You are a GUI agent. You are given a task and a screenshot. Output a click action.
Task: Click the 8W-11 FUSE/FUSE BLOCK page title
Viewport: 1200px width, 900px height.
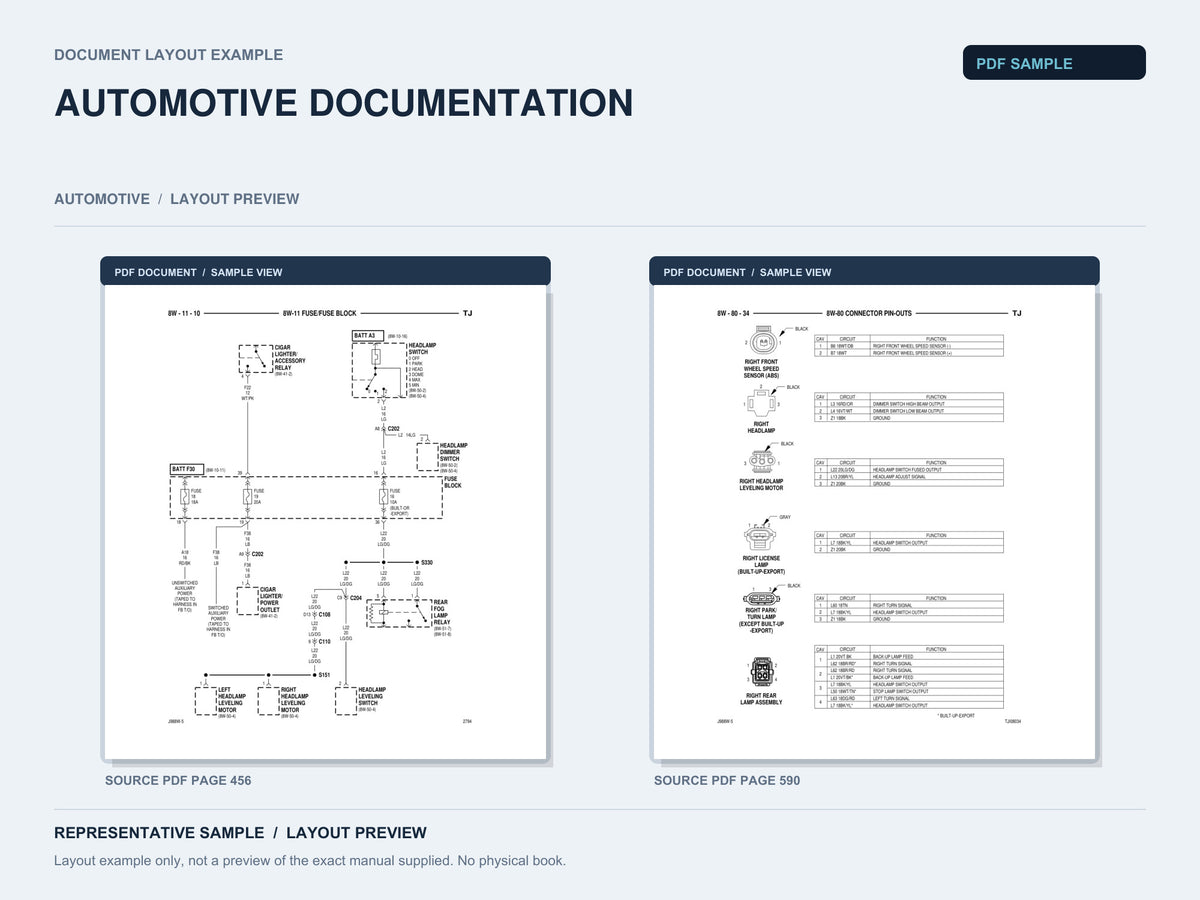(320, 313)
